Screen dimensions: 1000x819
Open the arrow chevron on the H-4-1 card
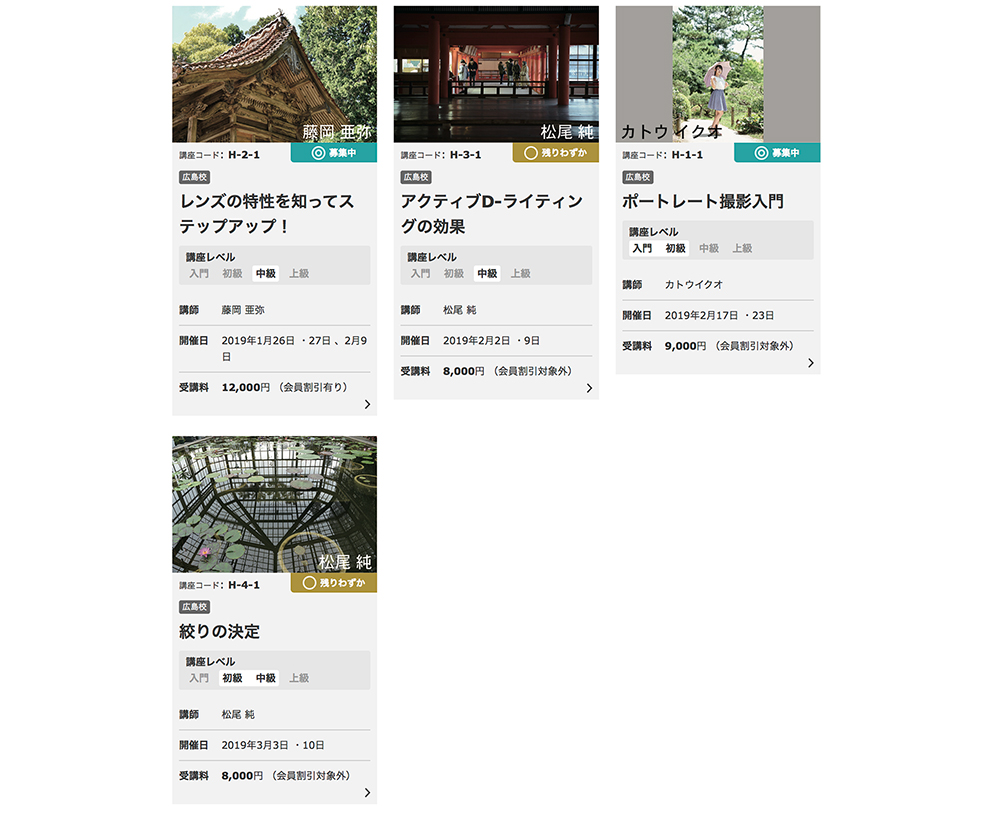(367, 793)
